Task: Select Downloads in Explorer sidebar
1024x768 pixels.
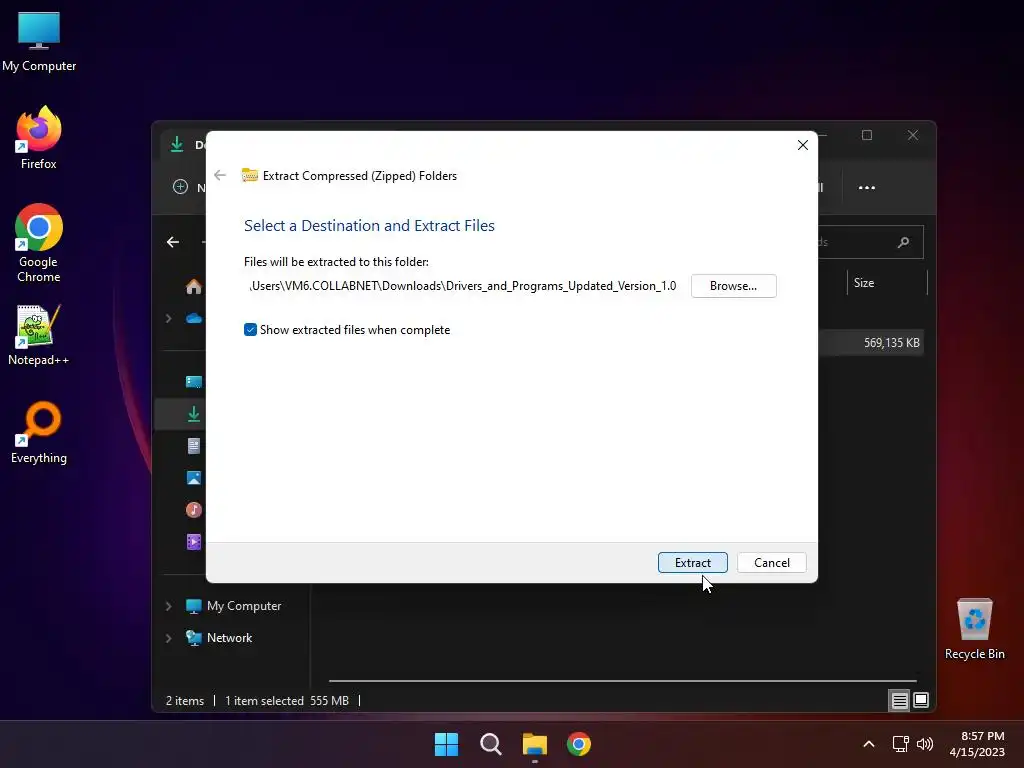Action: [193, 413]
